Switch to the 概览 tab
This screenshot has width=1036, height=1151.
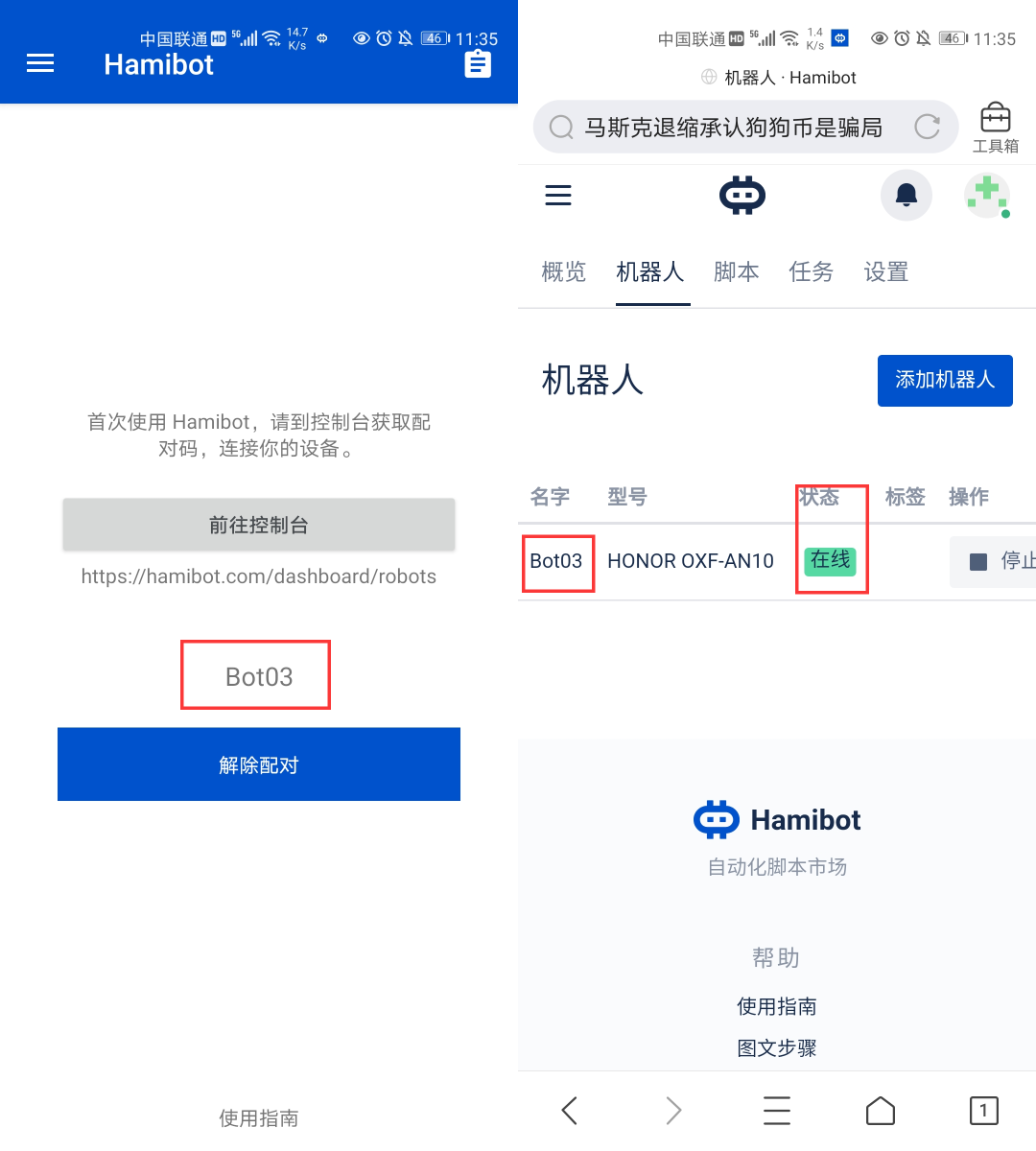click(x=564, y=272)
